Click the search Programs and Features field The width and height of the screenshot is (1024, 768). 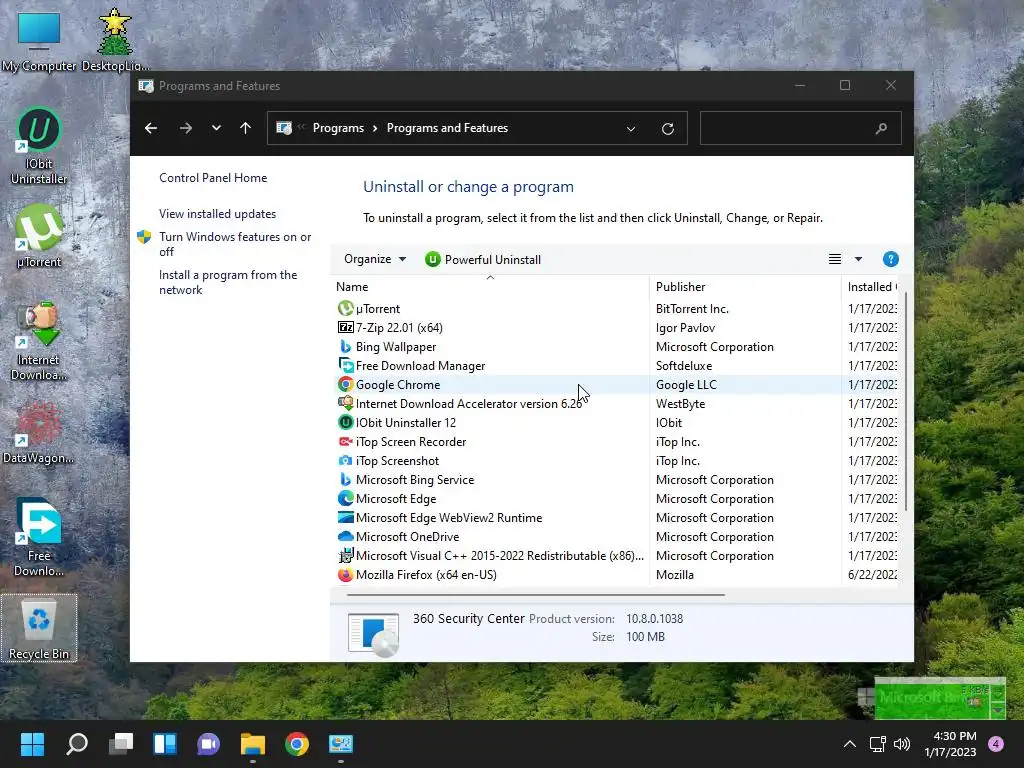(801, 128)
